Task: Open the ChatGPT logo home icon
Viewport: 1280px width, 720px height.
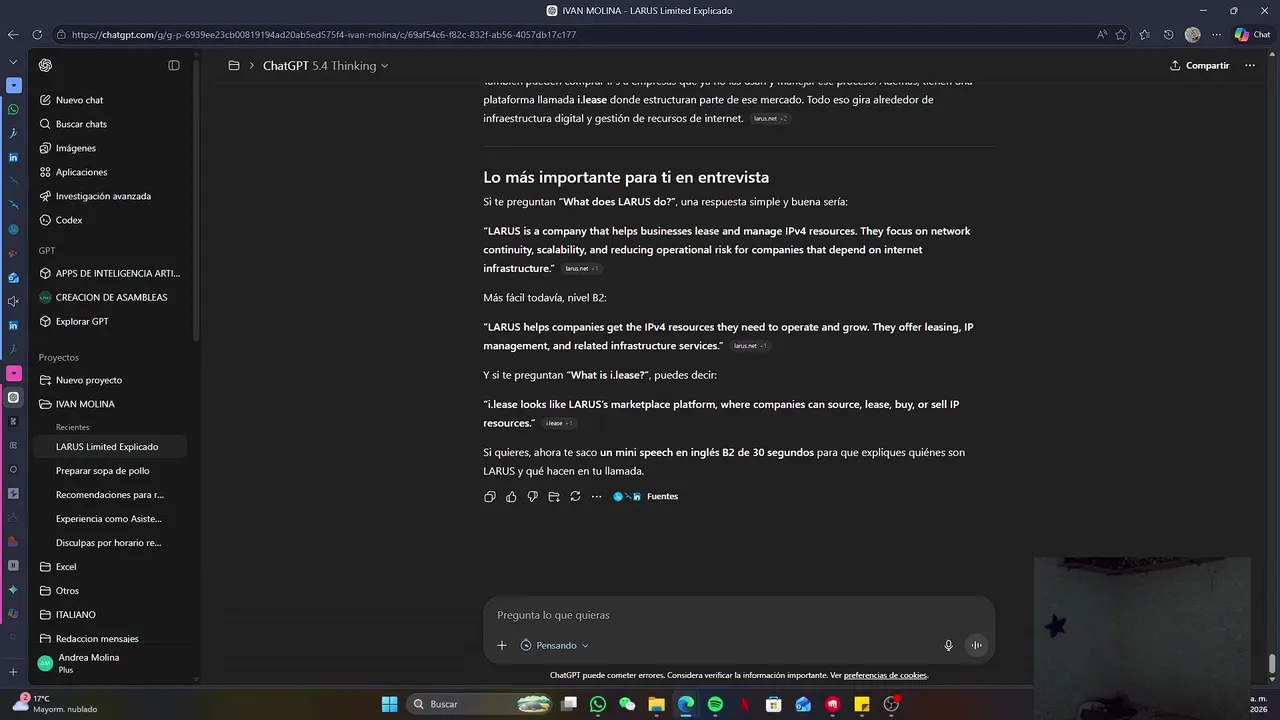Action: coord(45,65)
